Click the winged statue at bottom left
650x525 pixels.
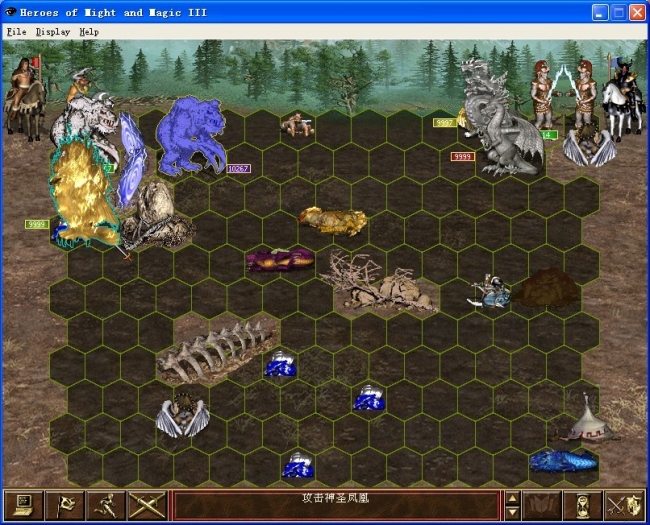coord(183,416)
